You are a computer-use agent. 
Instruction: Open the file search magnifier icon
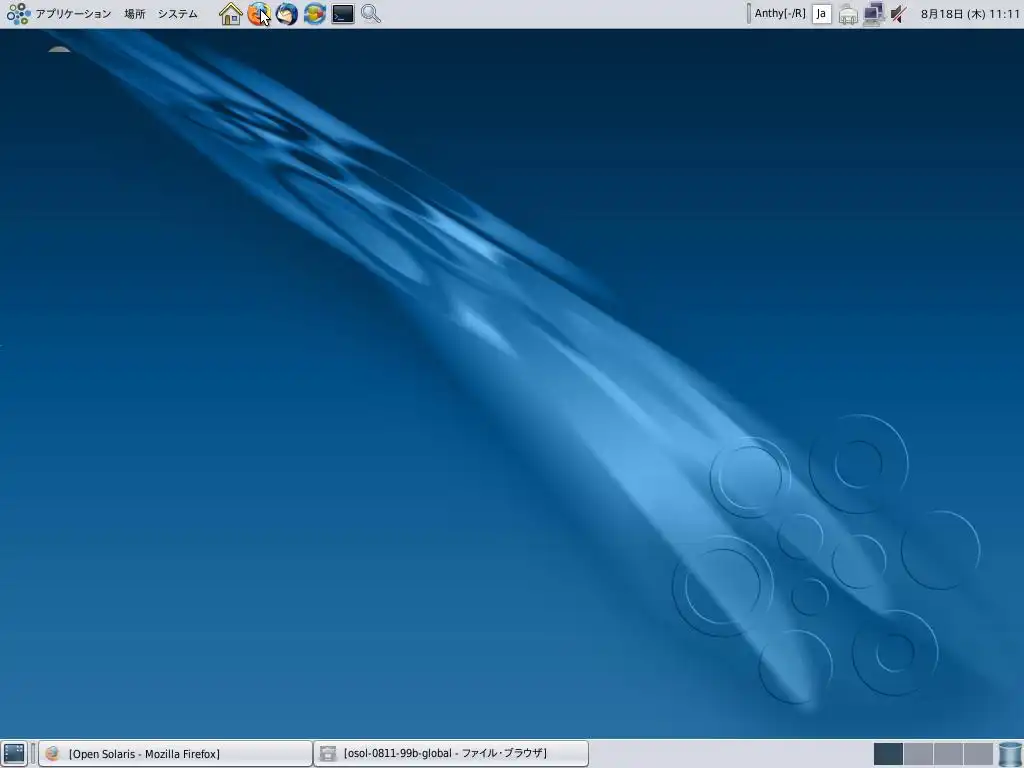click(x=371, y=14)
